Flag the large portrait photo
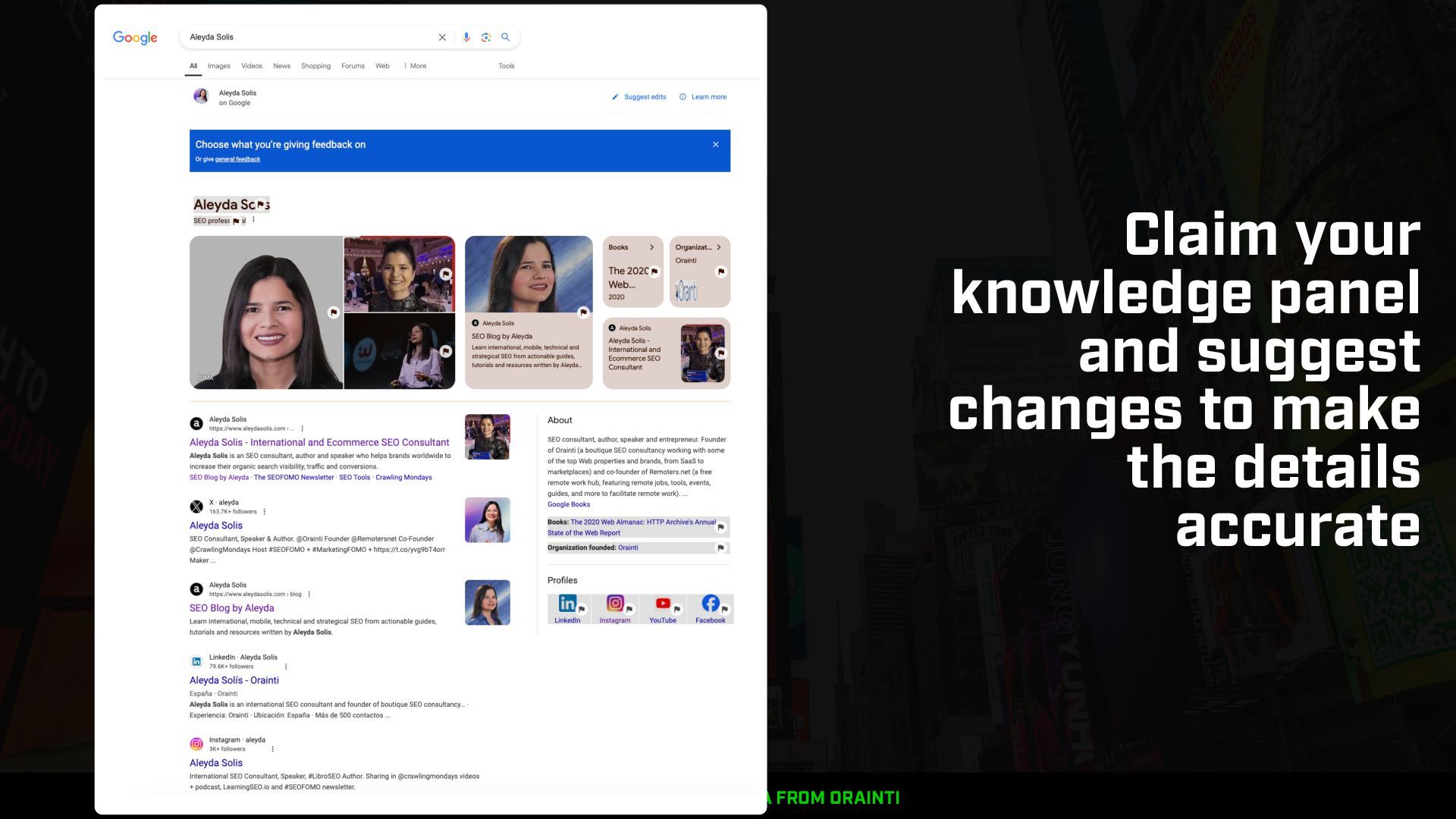The width and height of the screenshot is (1456, 819). tap(333, 312)
